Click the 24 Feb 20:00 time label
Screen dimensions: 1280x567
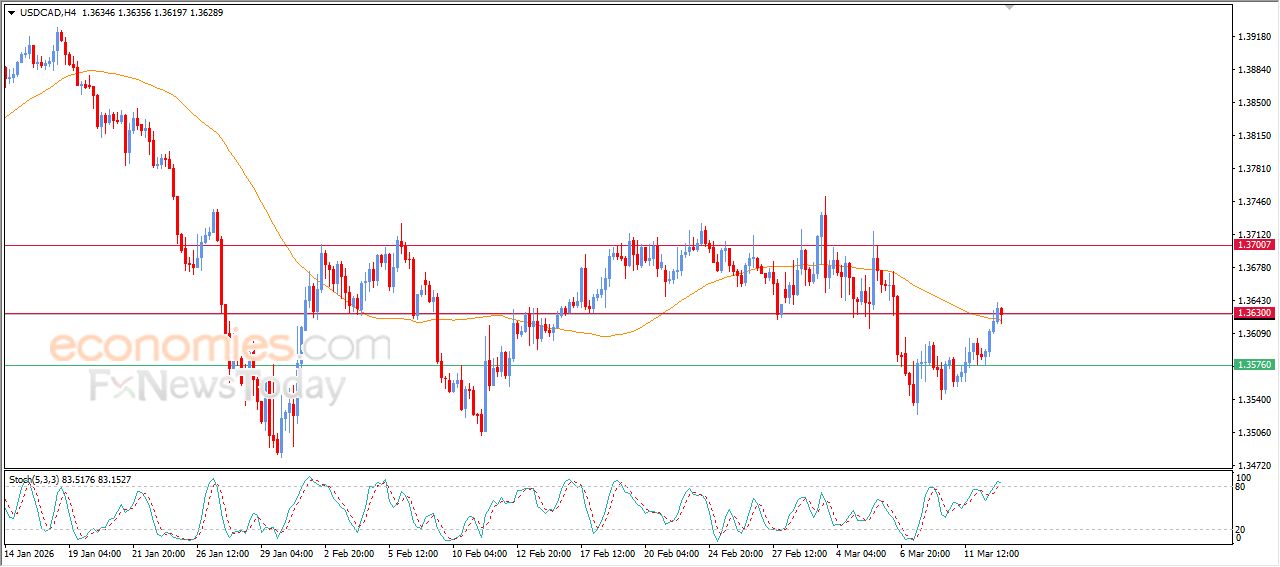tap(734, 552)
